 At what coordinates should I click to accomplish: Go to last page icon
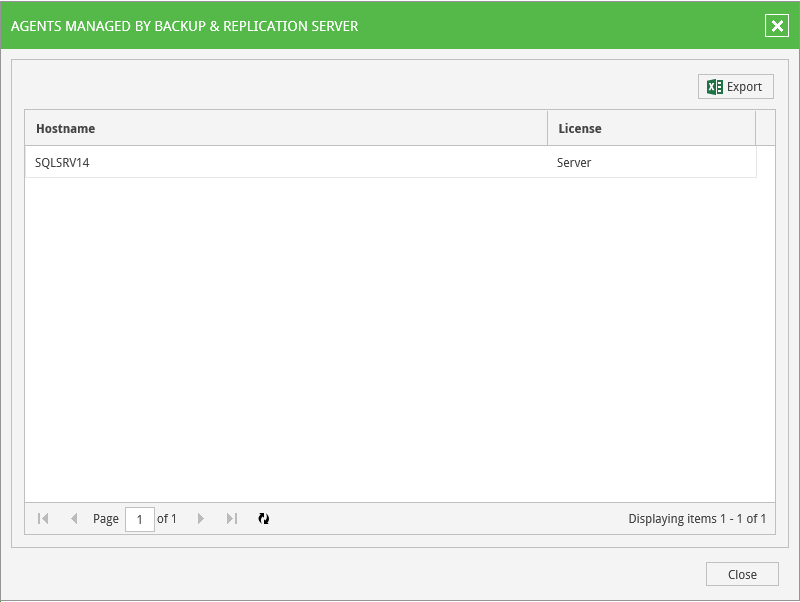point(232,519)
